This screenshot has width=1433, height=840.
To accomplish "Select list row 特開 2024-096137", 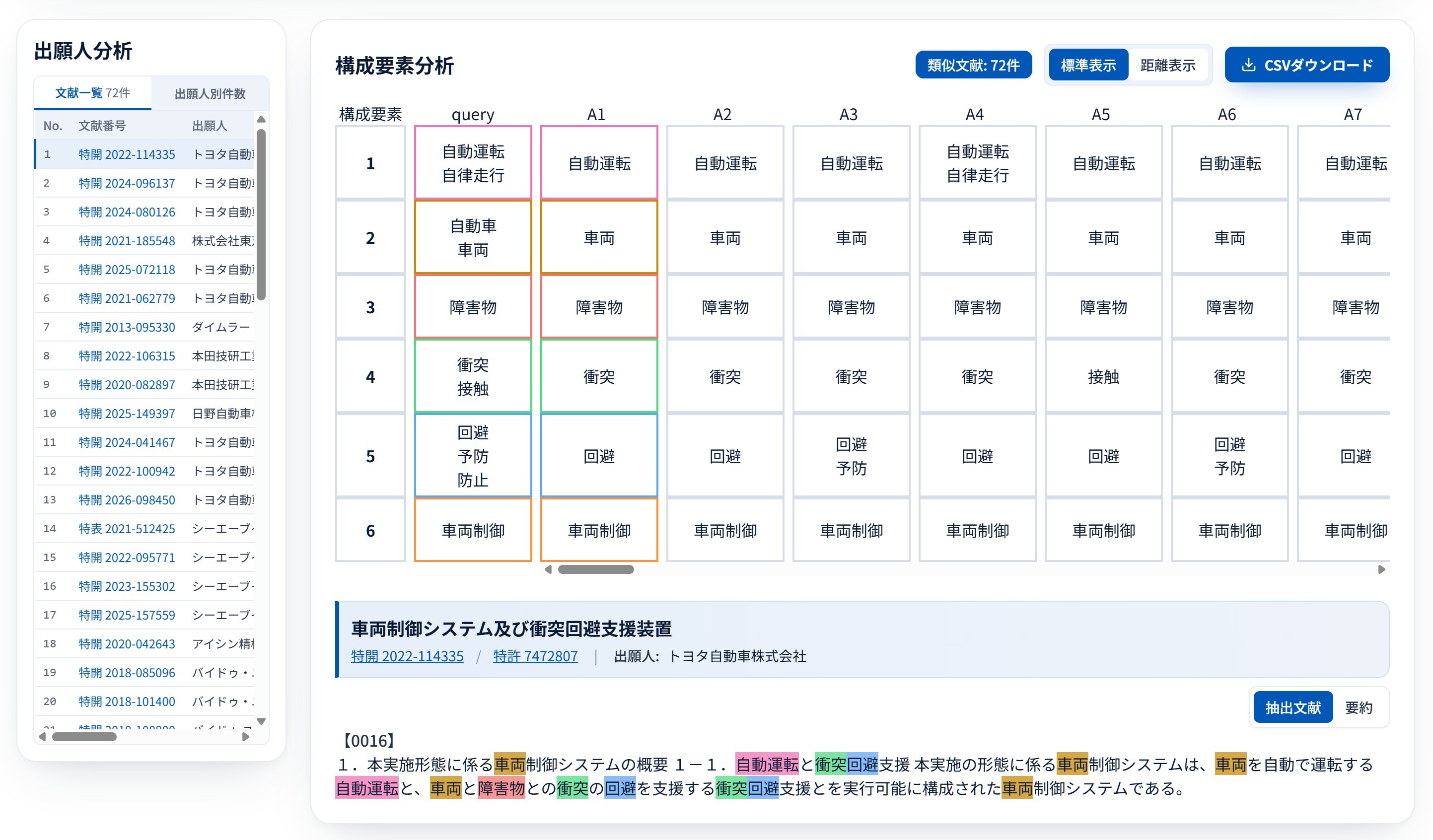I will click(x=144, y=183).
